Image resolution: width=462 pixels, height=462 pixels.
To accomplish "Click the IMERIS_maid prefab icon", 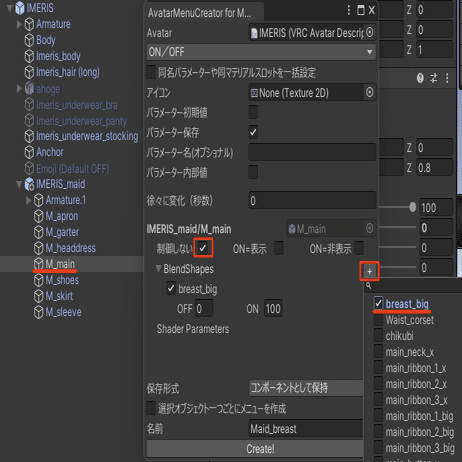I will click(x=29, y=184).
